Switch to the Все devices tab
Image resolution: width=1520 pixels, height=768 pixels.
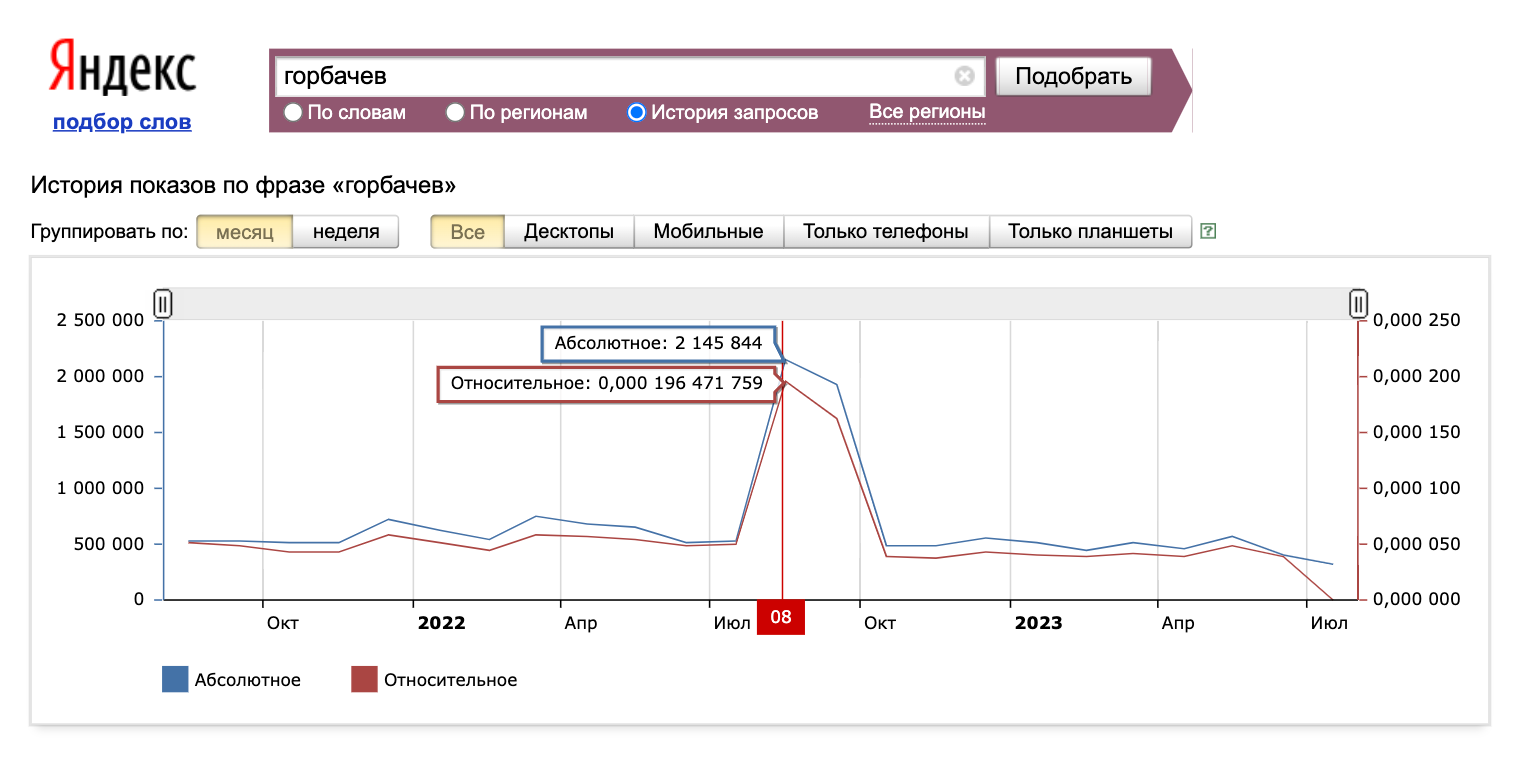467,232
